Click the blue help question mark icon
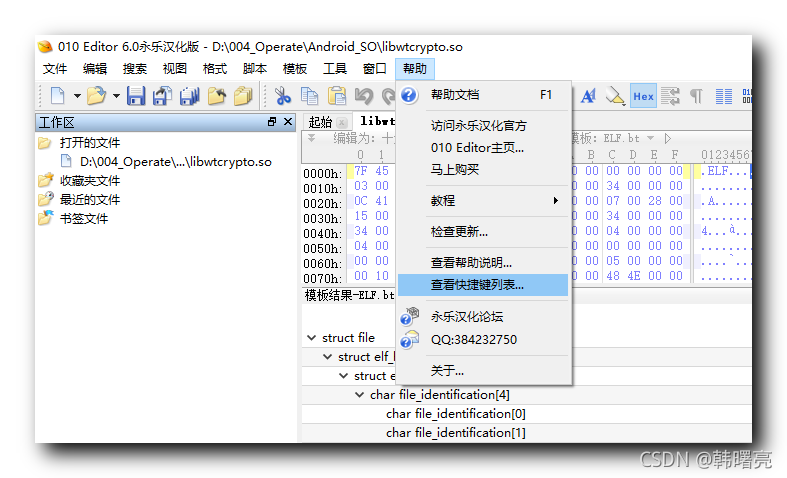 coord(409,95)
